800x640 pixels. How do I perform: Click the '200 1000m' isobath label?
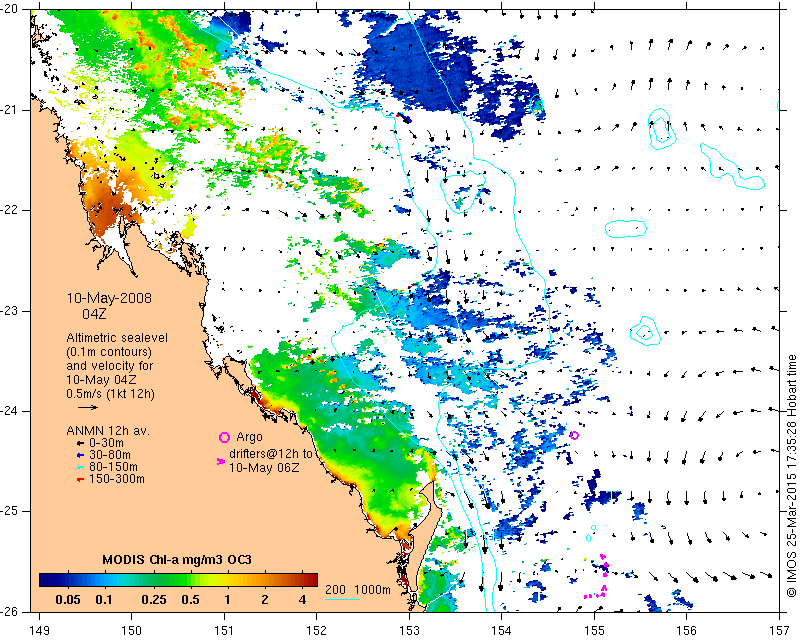click(x=358, y=589)
